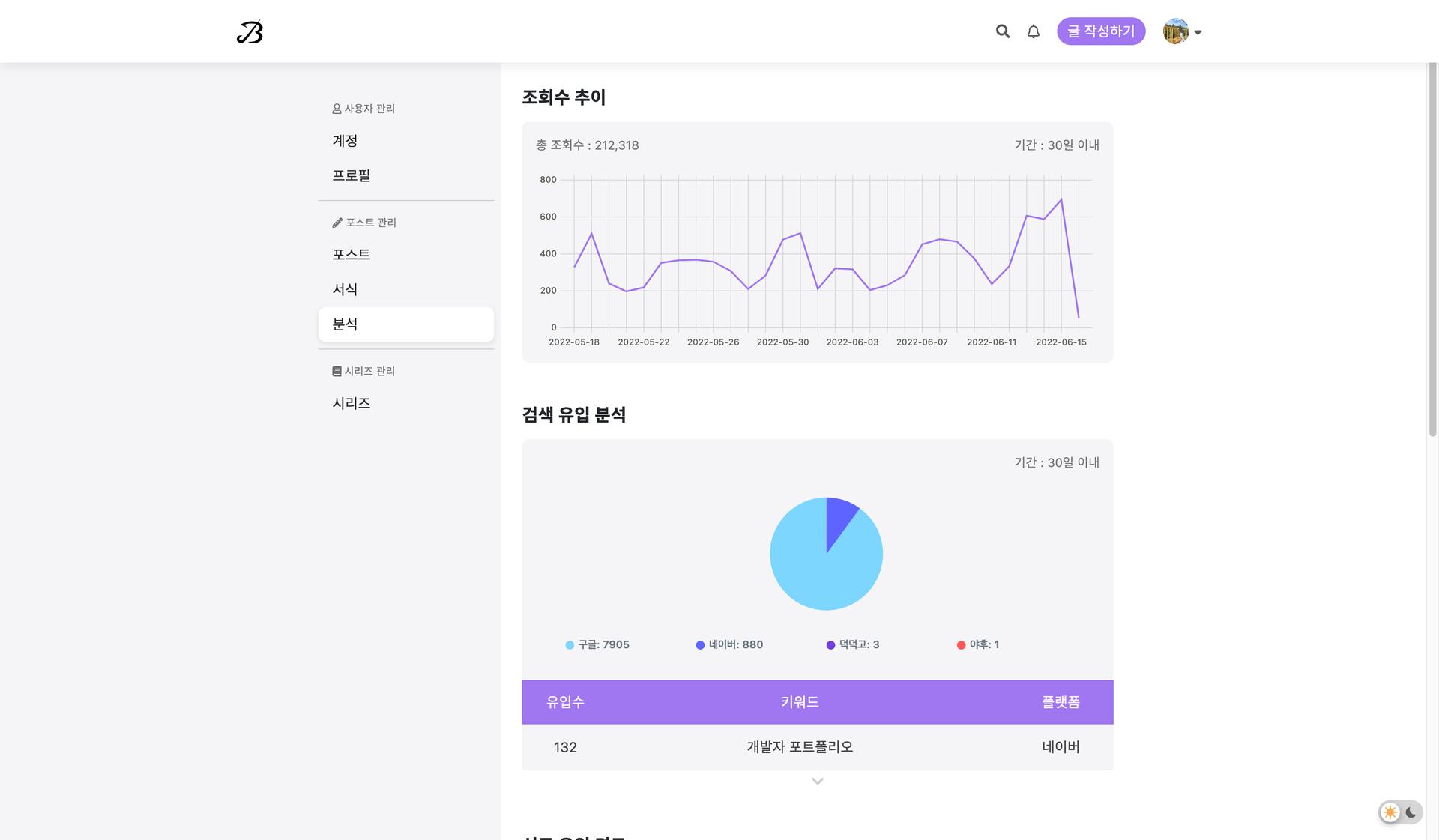Open the 계정 settings menu item
1439x840 pixels.
tap(345, 141)
